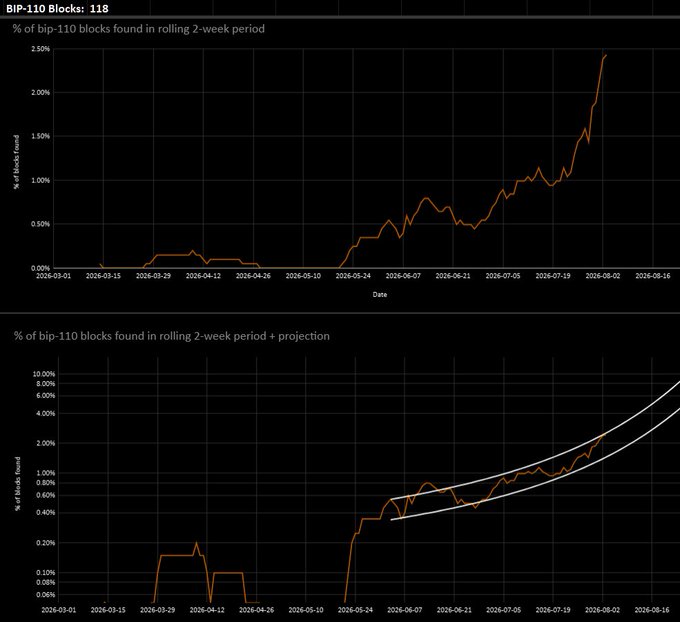The height and width of the screenshot is (622, 680).
Task: Click the 0.50% y-axis tick label
Action: point(40,224)
